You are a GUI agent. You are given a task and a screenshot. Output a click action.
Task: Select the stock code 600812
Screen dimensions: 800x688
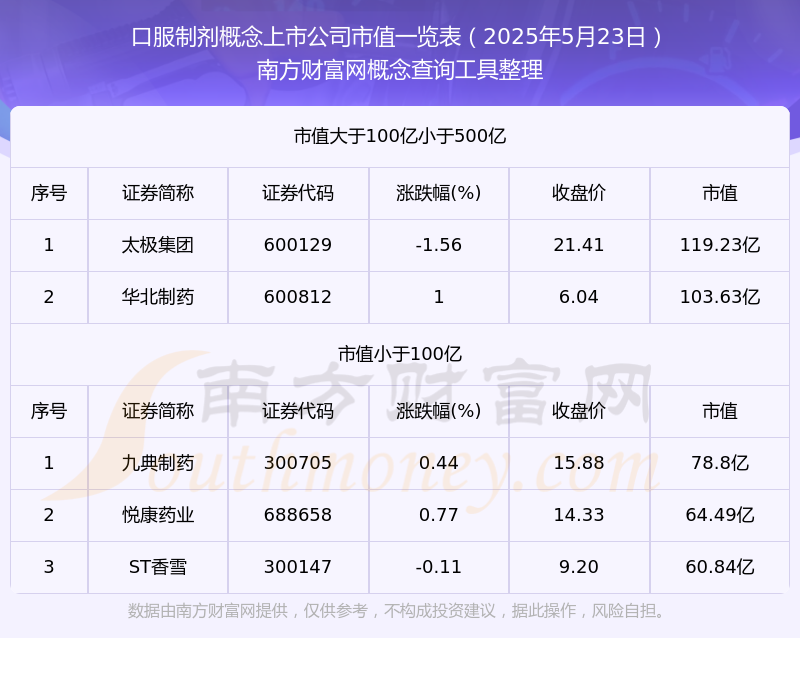[298, 297]
